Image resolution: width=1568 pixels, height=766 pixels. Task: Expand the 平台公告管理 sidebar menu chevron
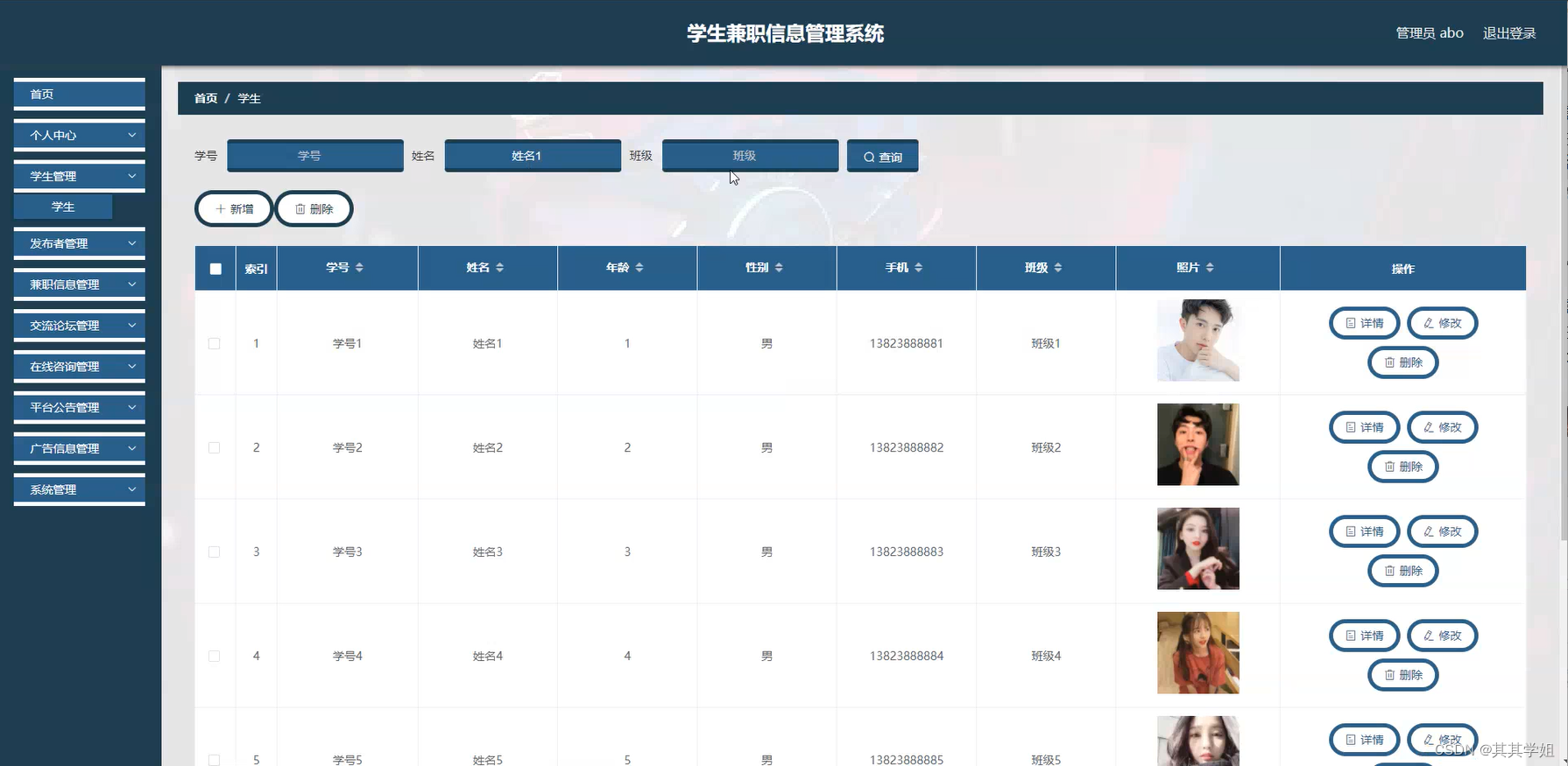click(x=132, y=407)
